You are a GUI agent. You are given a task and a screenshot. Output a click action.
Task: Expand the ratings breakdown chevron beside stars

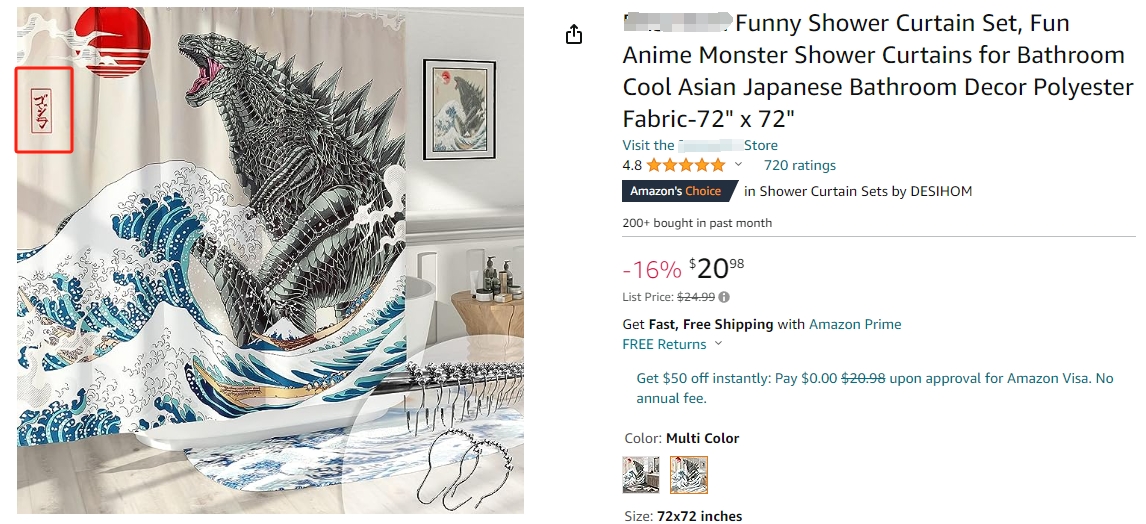tap(739, 165)
